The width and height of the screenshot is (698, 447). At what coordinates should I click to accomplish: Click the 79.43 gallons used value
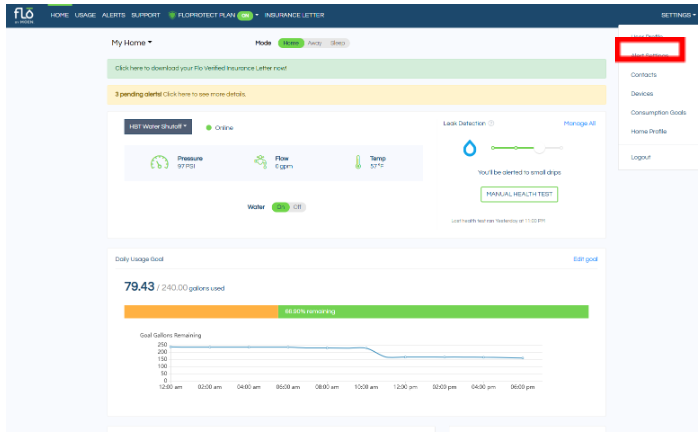pyautogui.click(x=139, y=287)
